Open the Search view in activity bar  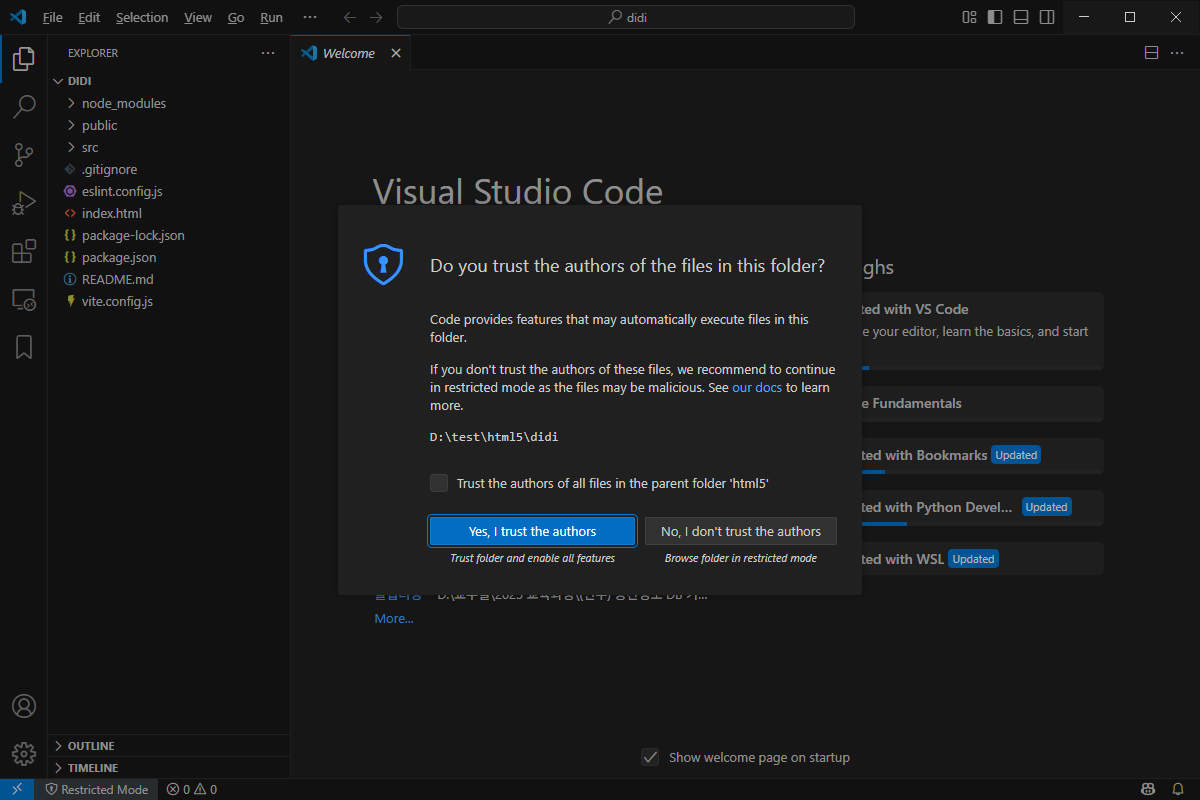pos(24,106)
